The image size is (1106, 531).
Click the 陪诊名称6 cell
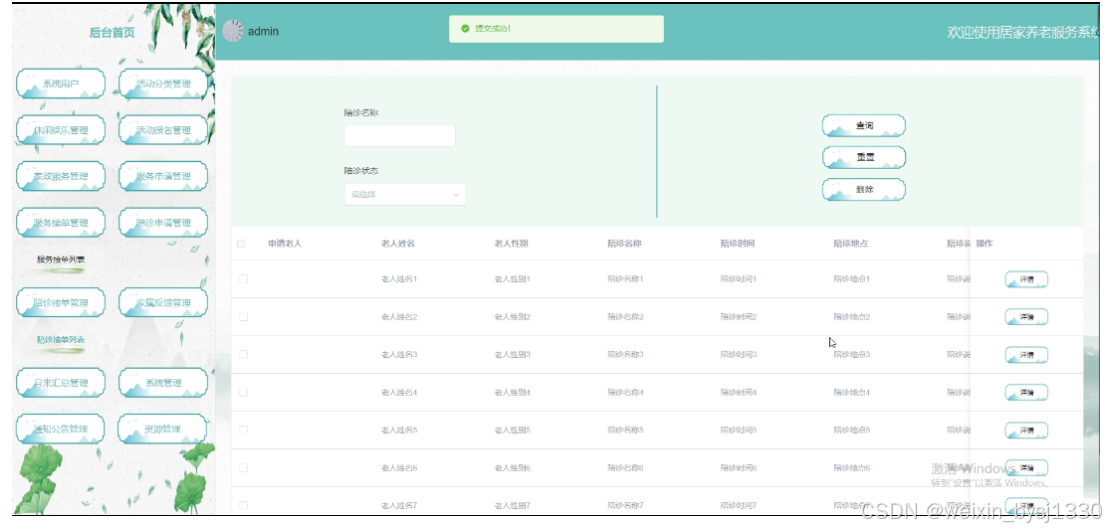click(x=626, y=468)
